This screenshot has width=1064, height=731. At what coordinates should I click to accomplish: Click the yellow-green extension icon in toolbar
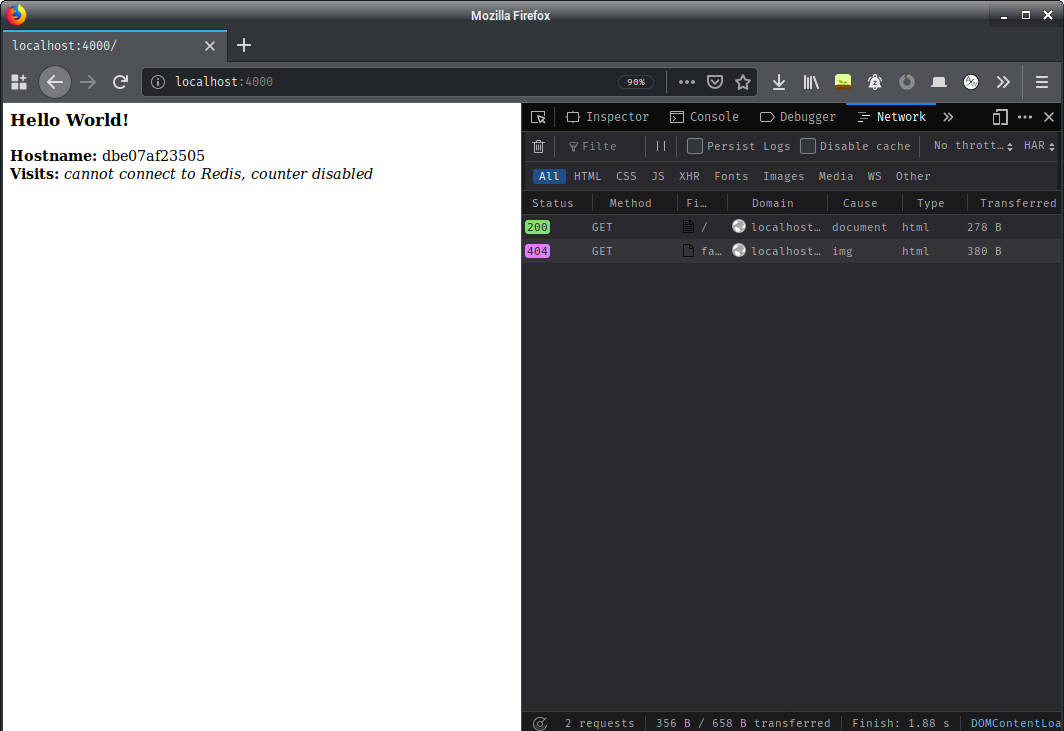tap(843, 82)
